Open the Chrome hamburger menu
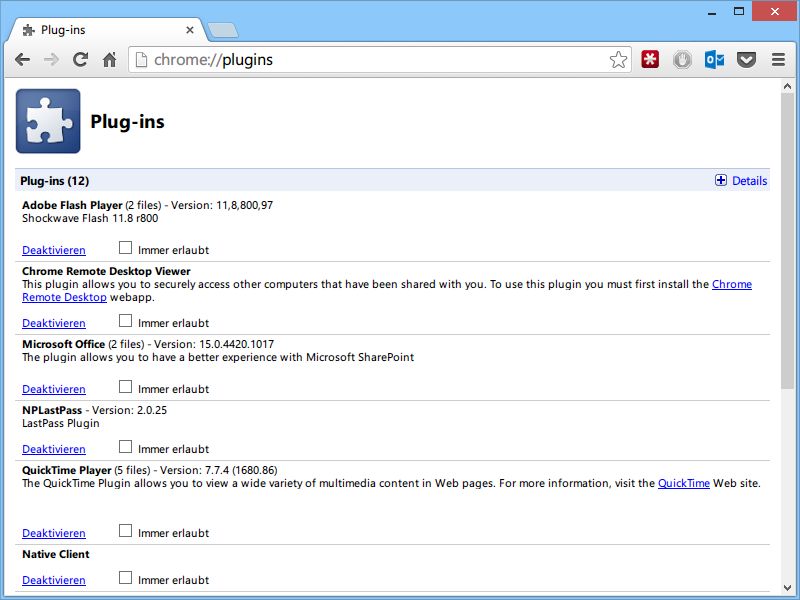 click(779, 60)
